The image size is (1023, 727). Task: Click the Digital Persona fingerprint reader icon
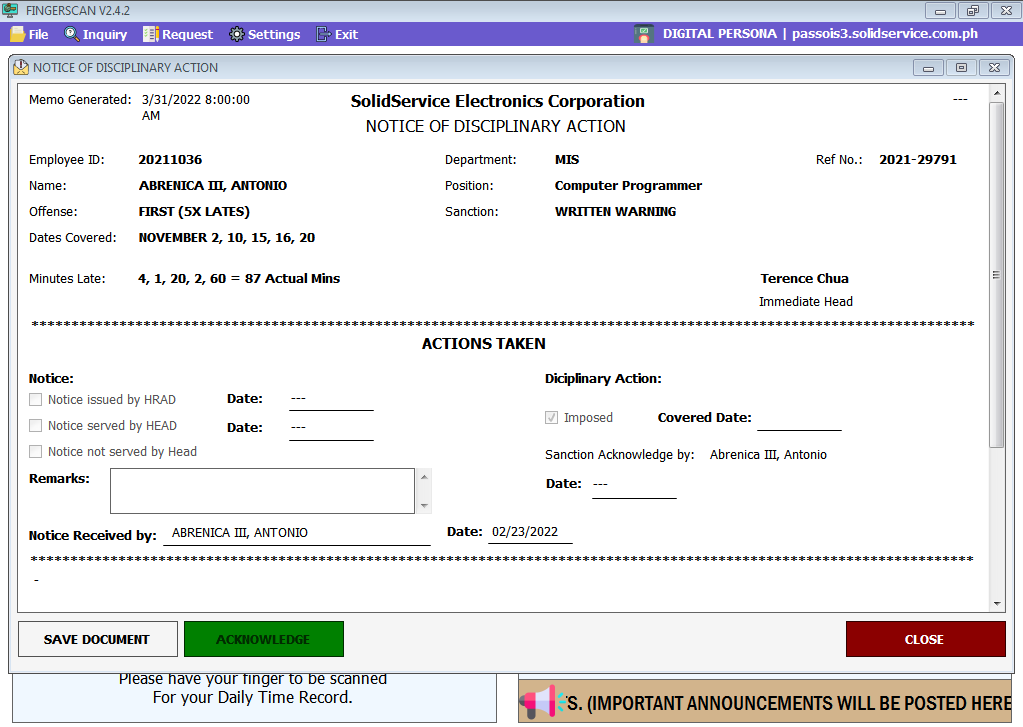click(644, 34)
